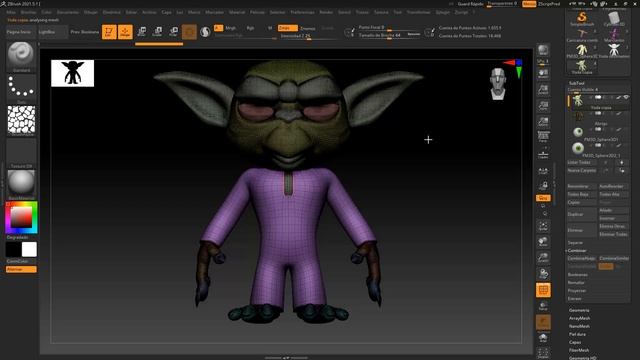Click the silhouette thumbnail preview

tap(72, 73)
